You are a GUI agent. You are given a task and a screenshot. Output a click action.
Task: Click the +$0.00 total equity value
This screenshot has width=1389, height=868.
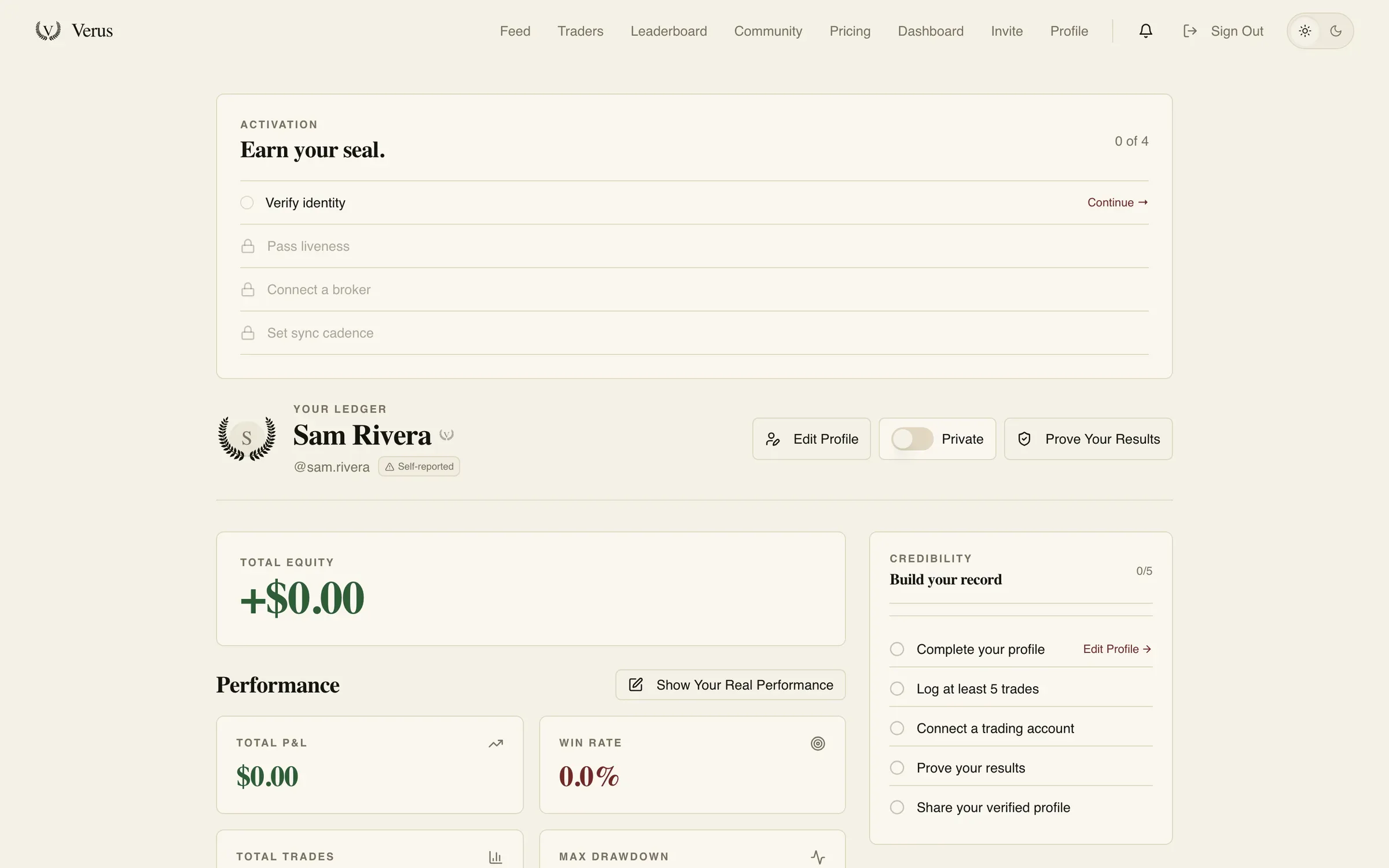(x=302, y=598)
